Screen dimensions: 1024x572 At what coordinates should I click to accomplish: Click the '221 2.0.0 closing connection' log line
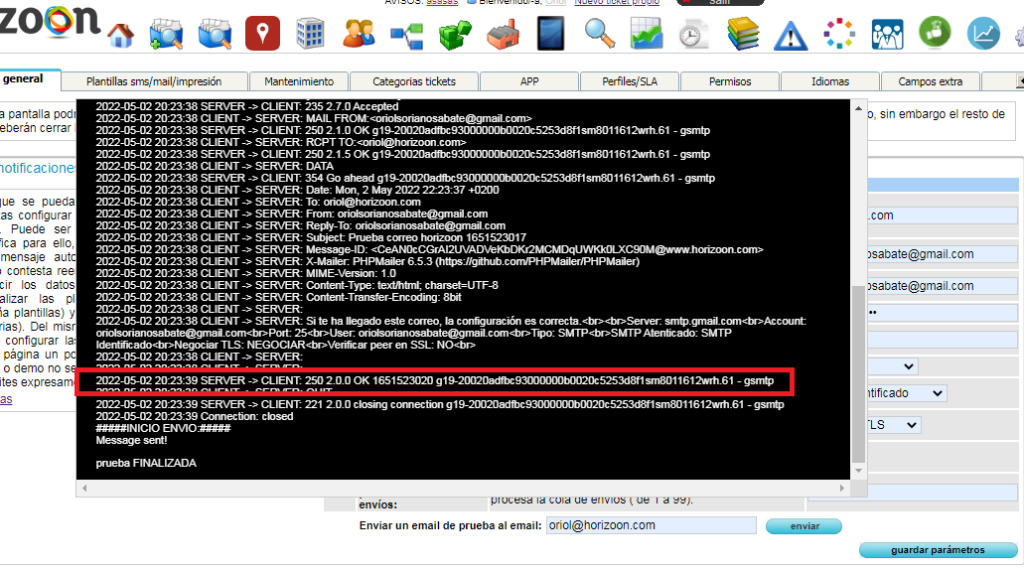[440, 405]
